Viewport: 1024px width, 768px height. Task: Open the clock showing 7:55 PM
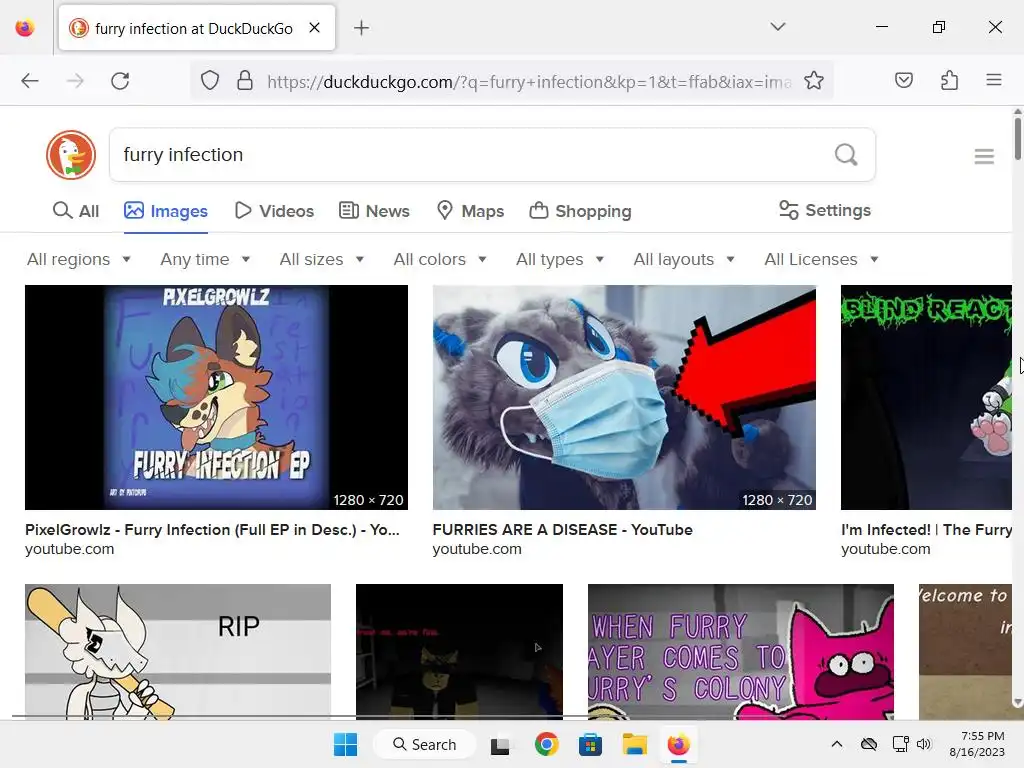click(977, 744)
